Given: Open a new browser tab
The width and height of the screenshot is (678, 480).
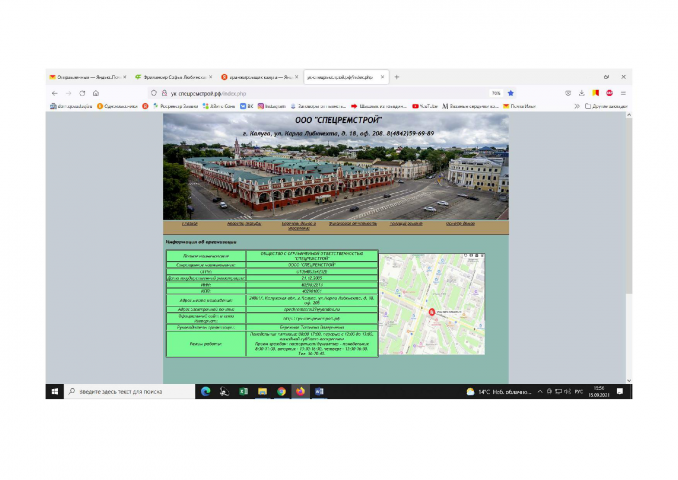Looking at the screenshot, I should click(x=397, y=77).
